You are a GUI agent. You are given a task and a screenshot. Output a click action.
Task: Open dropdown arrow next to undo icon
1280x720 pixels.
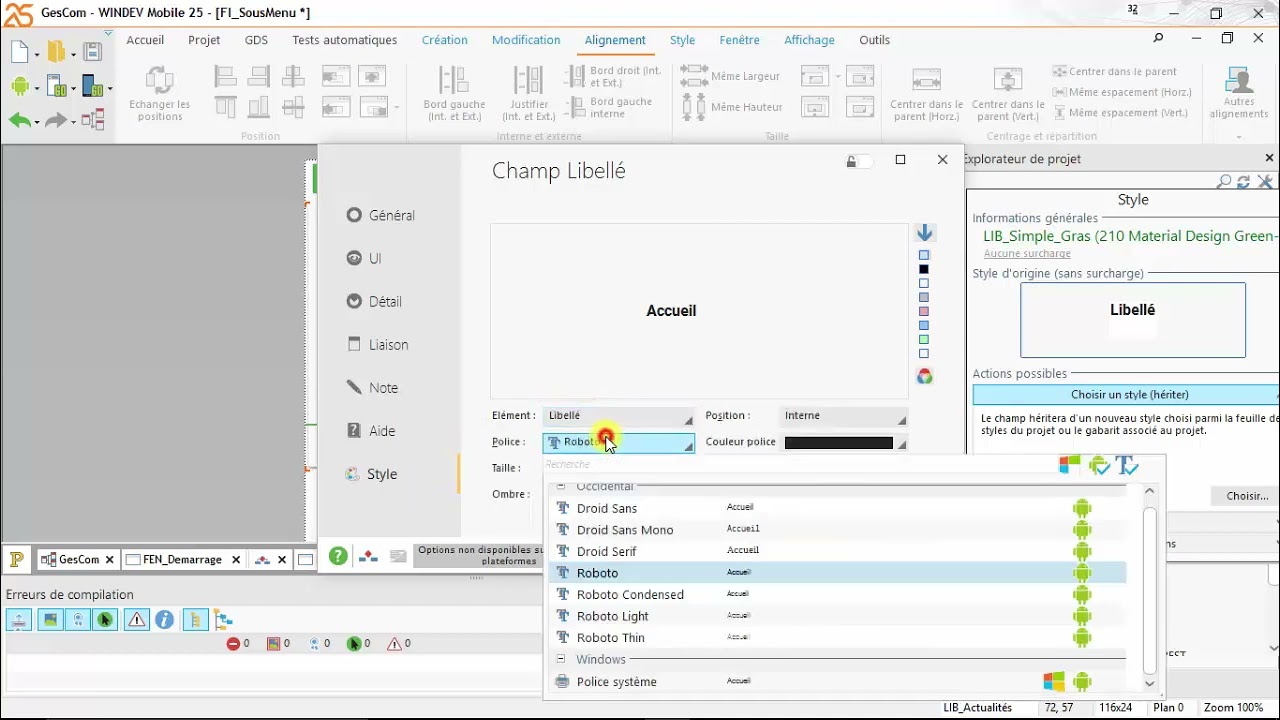37,122
